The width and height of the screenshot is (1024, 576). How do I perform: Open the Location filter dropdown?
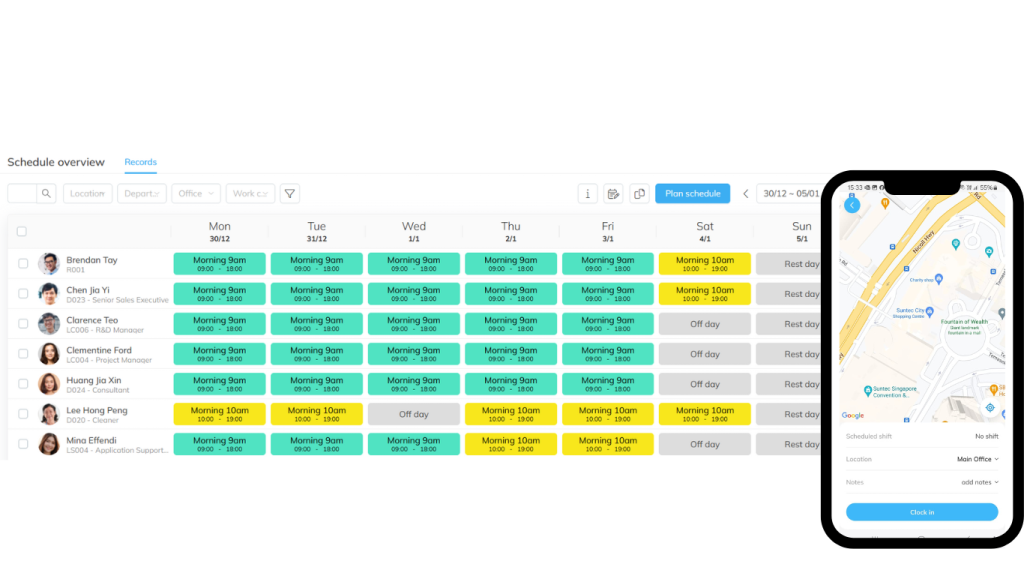pos(88,193)
